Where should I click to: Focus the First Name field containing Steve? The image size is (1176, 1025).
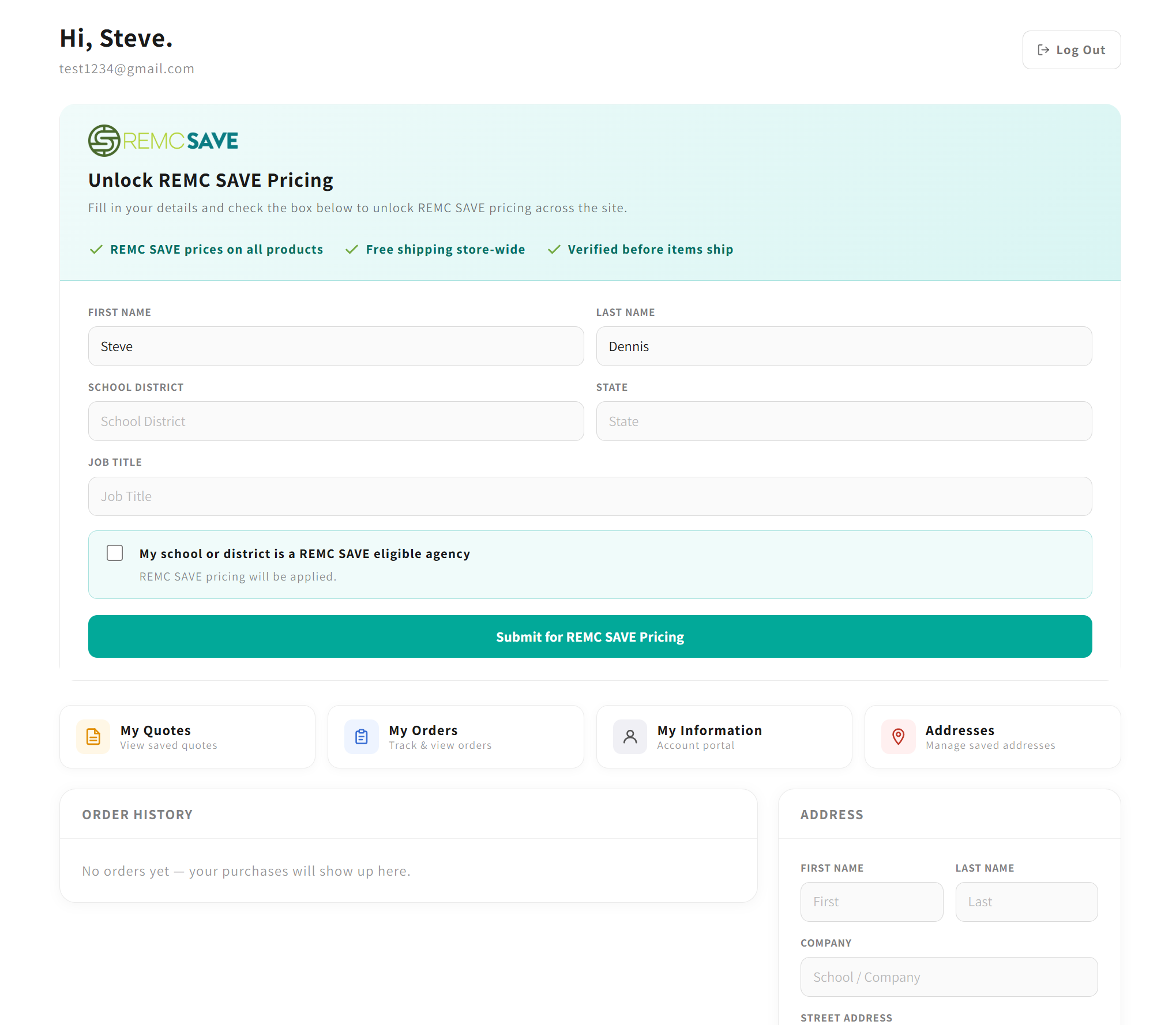pos(336,346)
